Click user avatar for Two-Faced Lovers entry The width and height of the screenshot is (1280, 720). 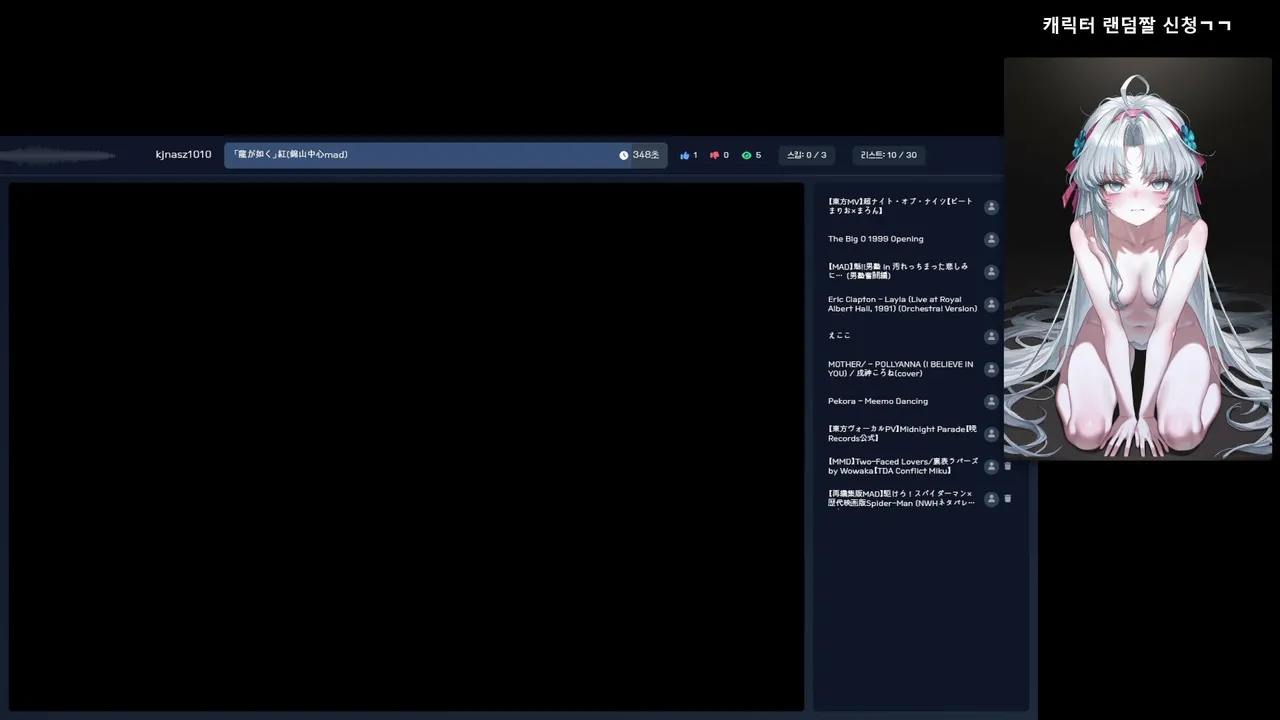(x=991, y=466)
